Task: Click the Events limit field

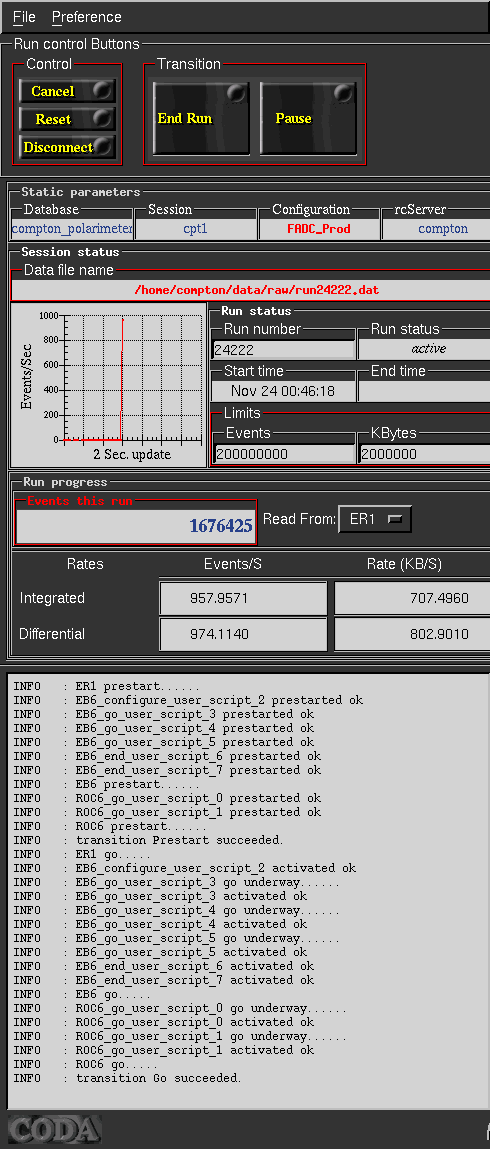Action: pyautogui.click(x=284, y=454)
